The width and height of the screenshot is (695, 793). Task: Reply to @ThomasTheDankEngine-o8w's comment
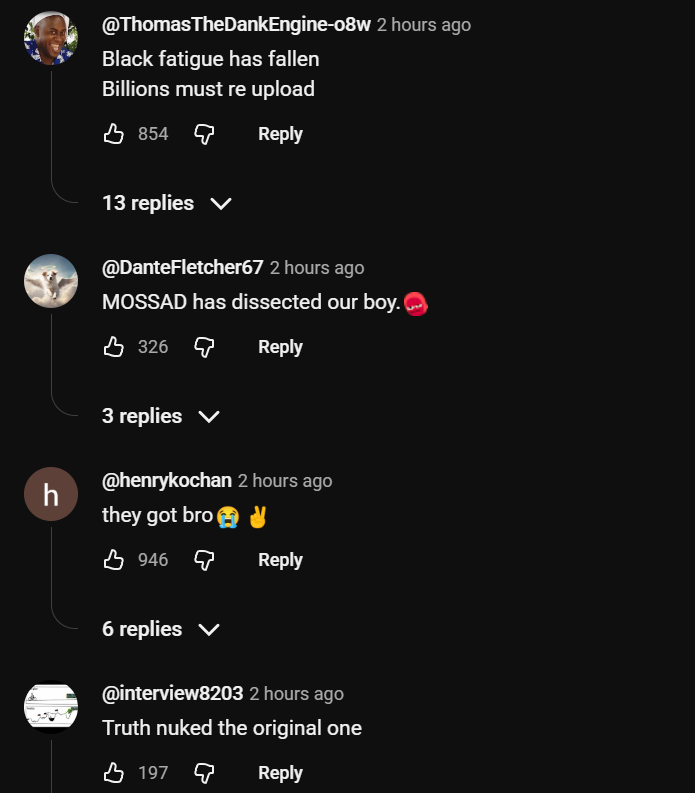click(280, 134)
